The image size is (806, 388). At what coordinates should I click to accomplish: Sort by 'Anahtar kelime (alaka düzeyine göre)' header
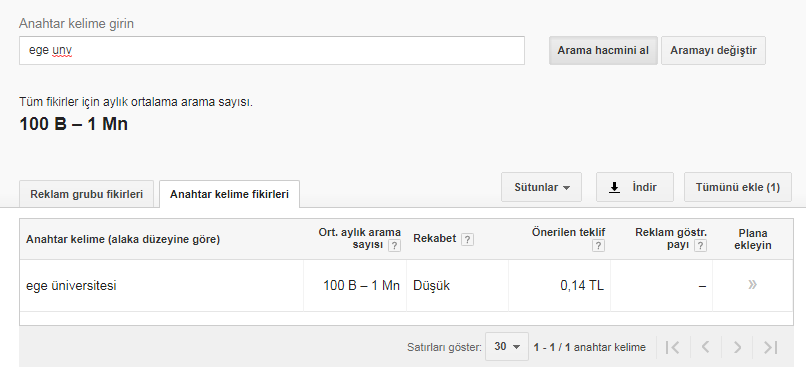click(x=123, y=239)
